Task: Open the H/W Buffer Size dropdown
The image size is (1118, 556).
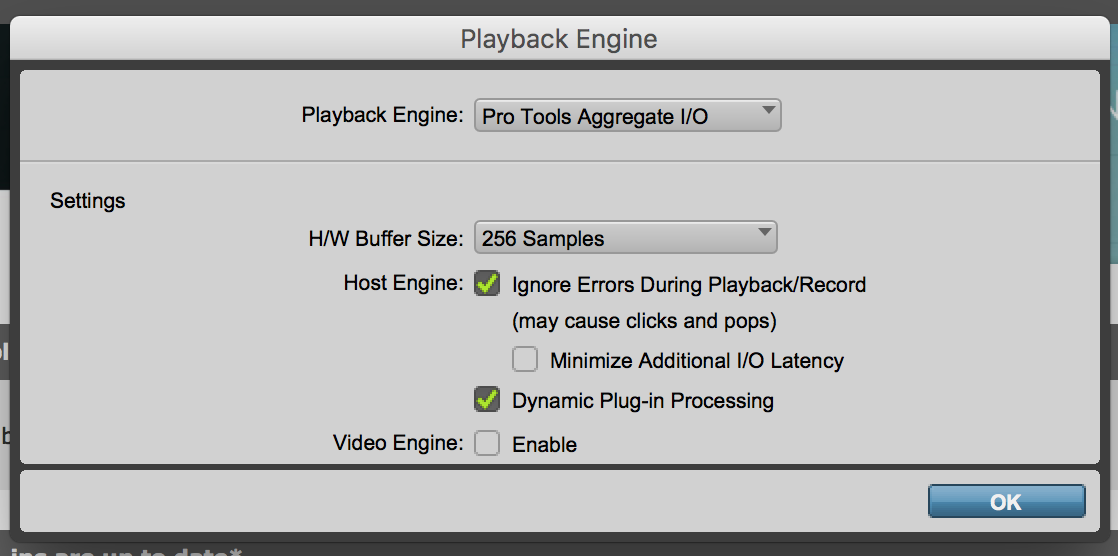Action: (x=624, y=238)
